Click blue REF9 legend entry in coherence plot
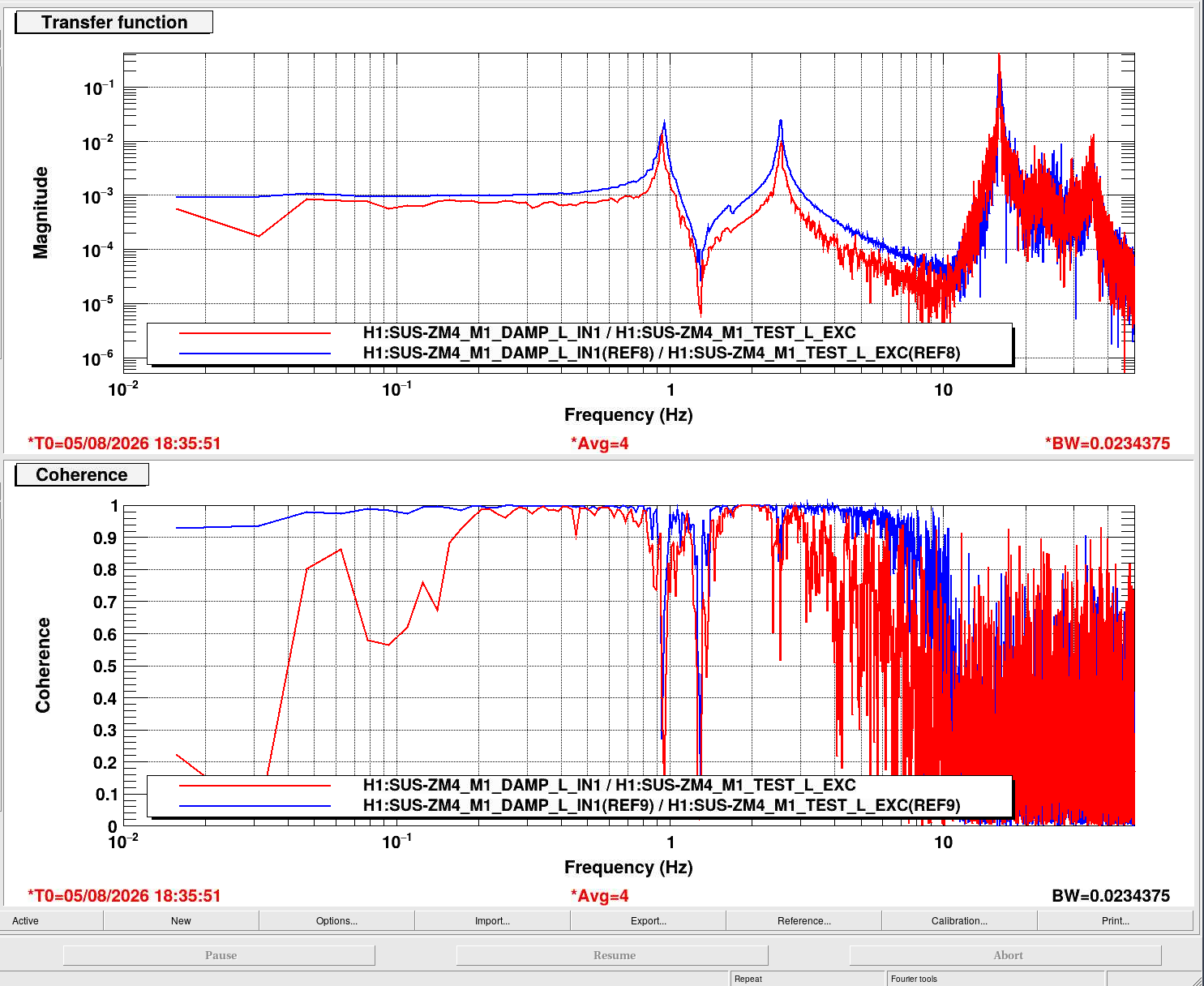The width and height of the screenshot is (1204, 986). click(x=661, y=805)
